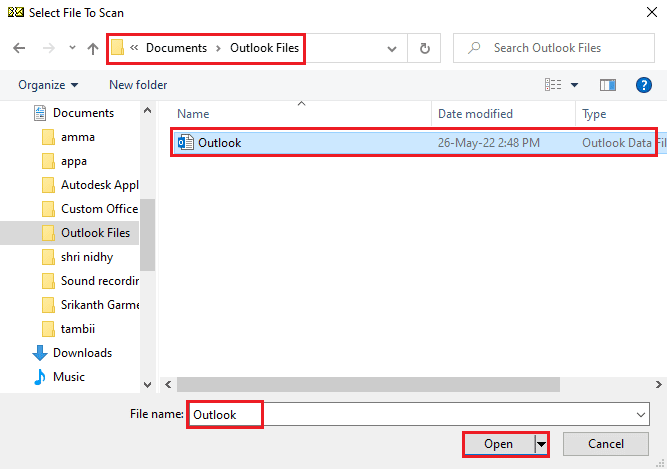Open the shri nidhy folder

tap(87, 257)
